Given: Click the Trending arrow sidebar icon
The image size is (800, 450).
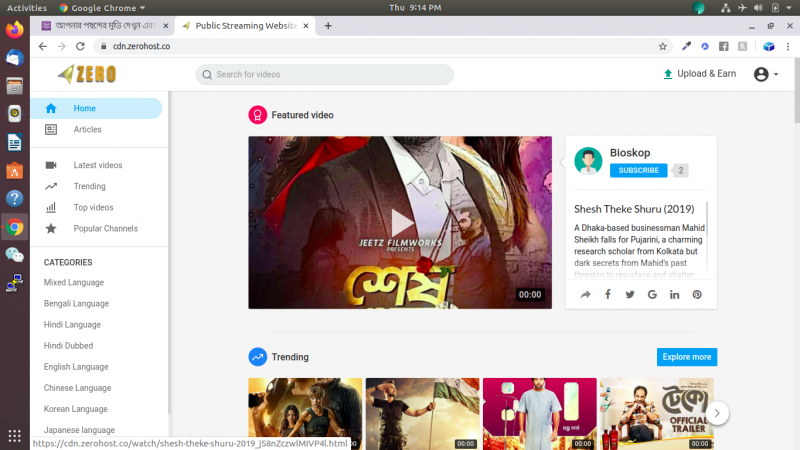Looking at the screenshot, I should click(x=51, y=186).
